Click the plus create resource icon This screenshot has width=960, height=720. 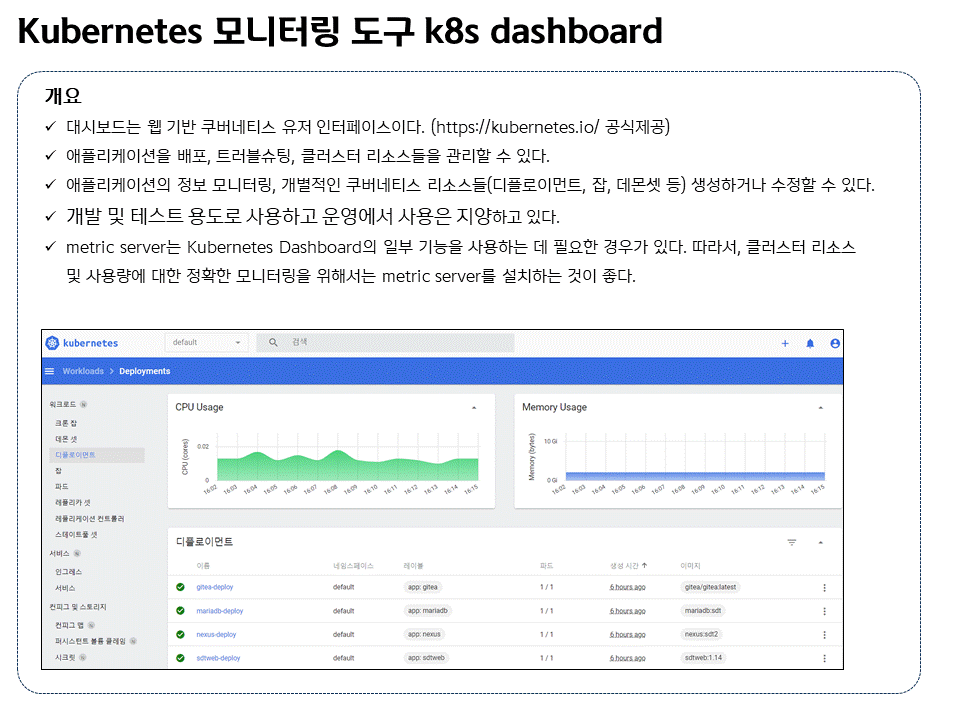tap(785, 343)
